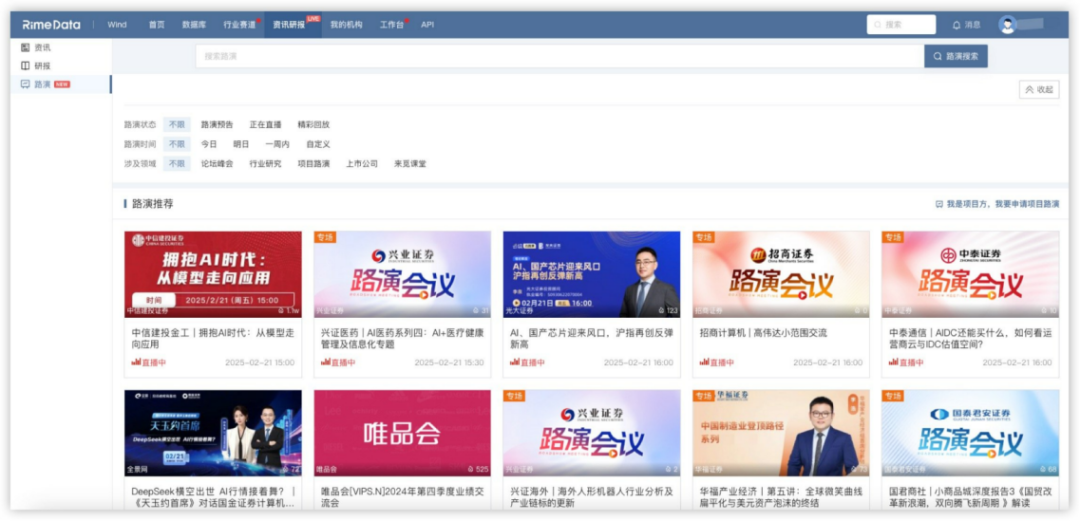Viewport: 1080px width, 521px height.
Task: Filter 路演状态 by 精彩回放
Action: tap(313, 125)
